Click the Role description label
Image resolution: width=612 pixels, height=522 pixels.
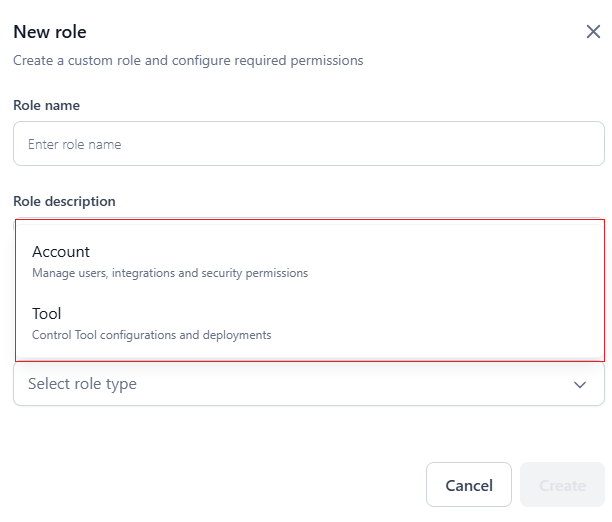click(64, 201)
